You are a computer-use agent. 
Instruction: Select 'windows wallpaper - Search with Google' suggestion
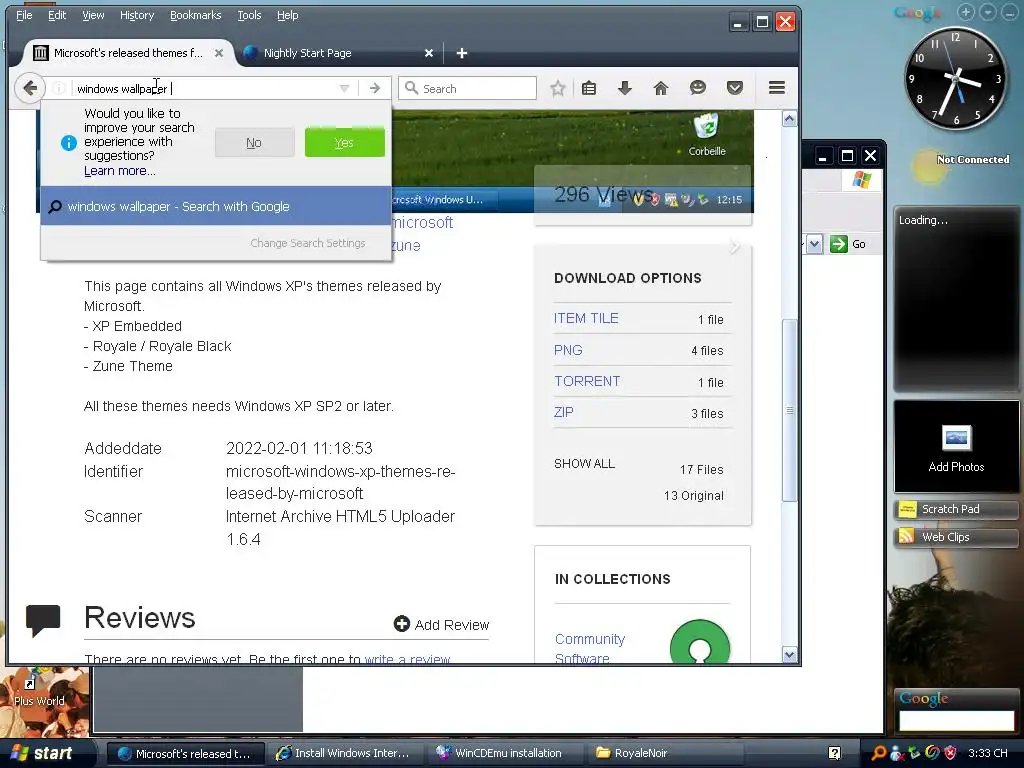[x=216, y=206]
